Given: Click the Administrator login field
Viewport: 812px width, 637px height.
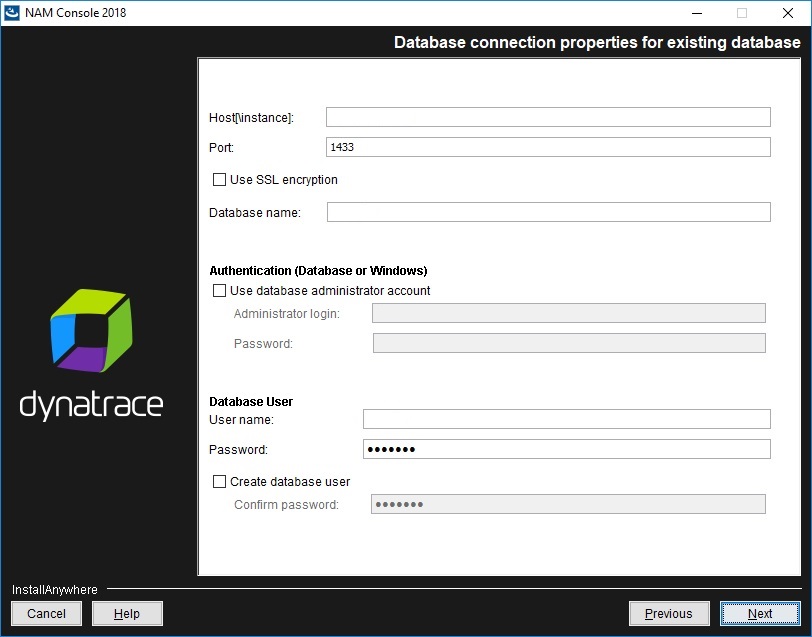Looking at the screenshot, I should pyautogui.click(x=569, y=313).
